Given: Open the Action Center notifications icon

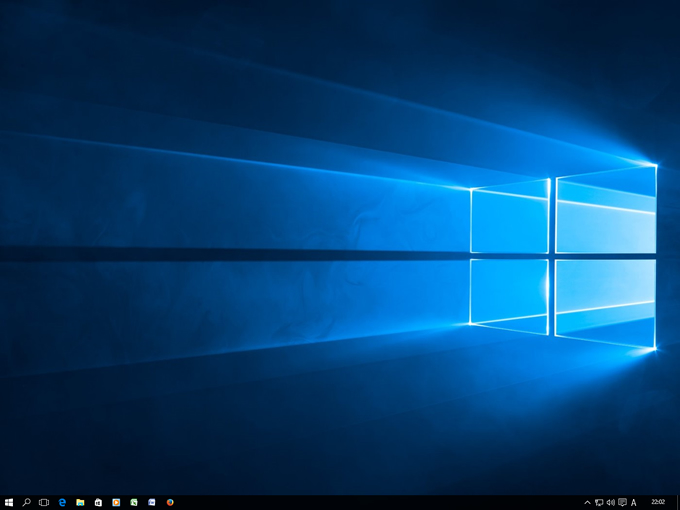Looking at the screenshot, I should 622,503.
